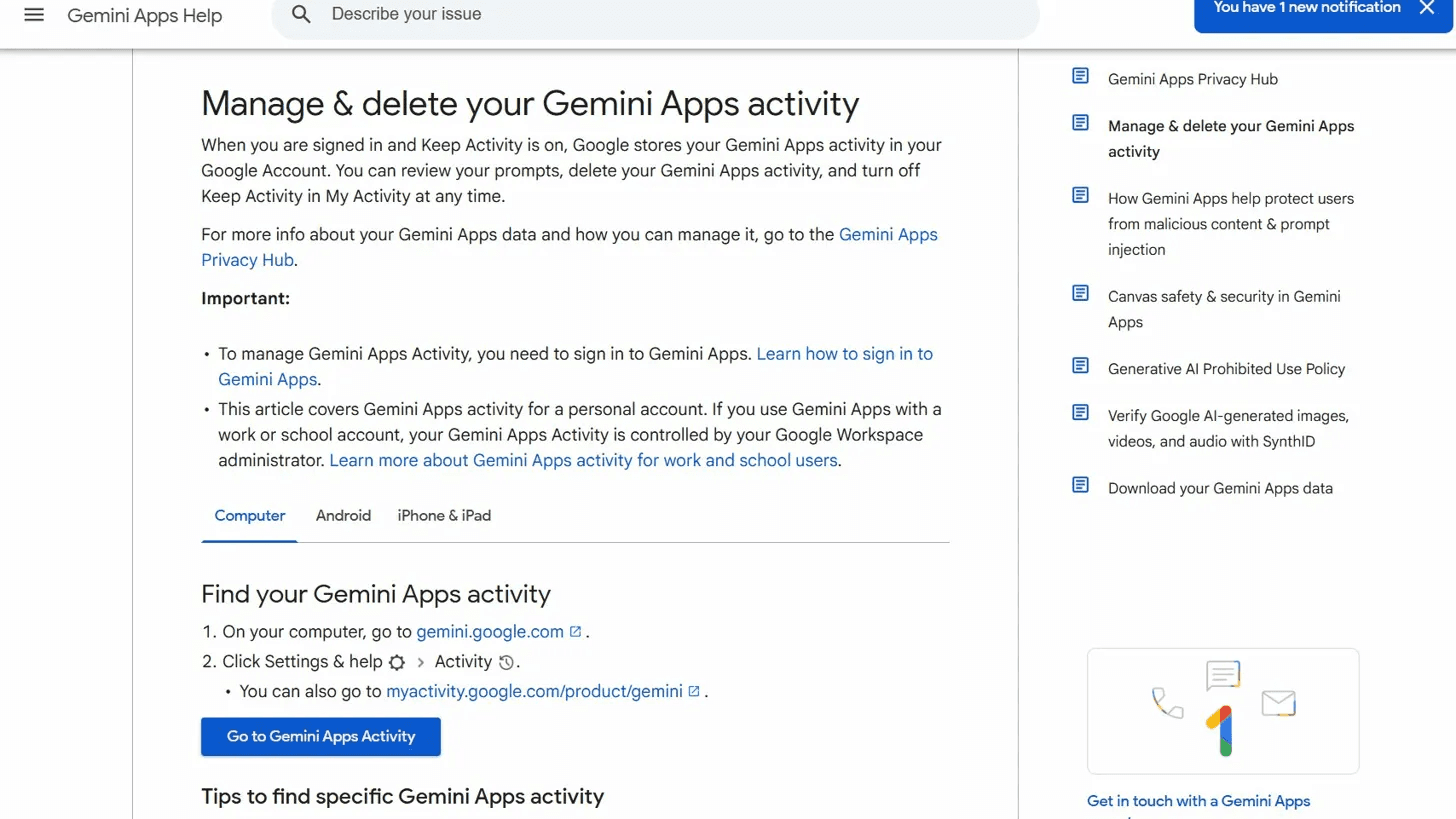Click the article icon beside Verify Google AI-generated images
The width and height of the screenshot is (1456, 819).
1080,412
